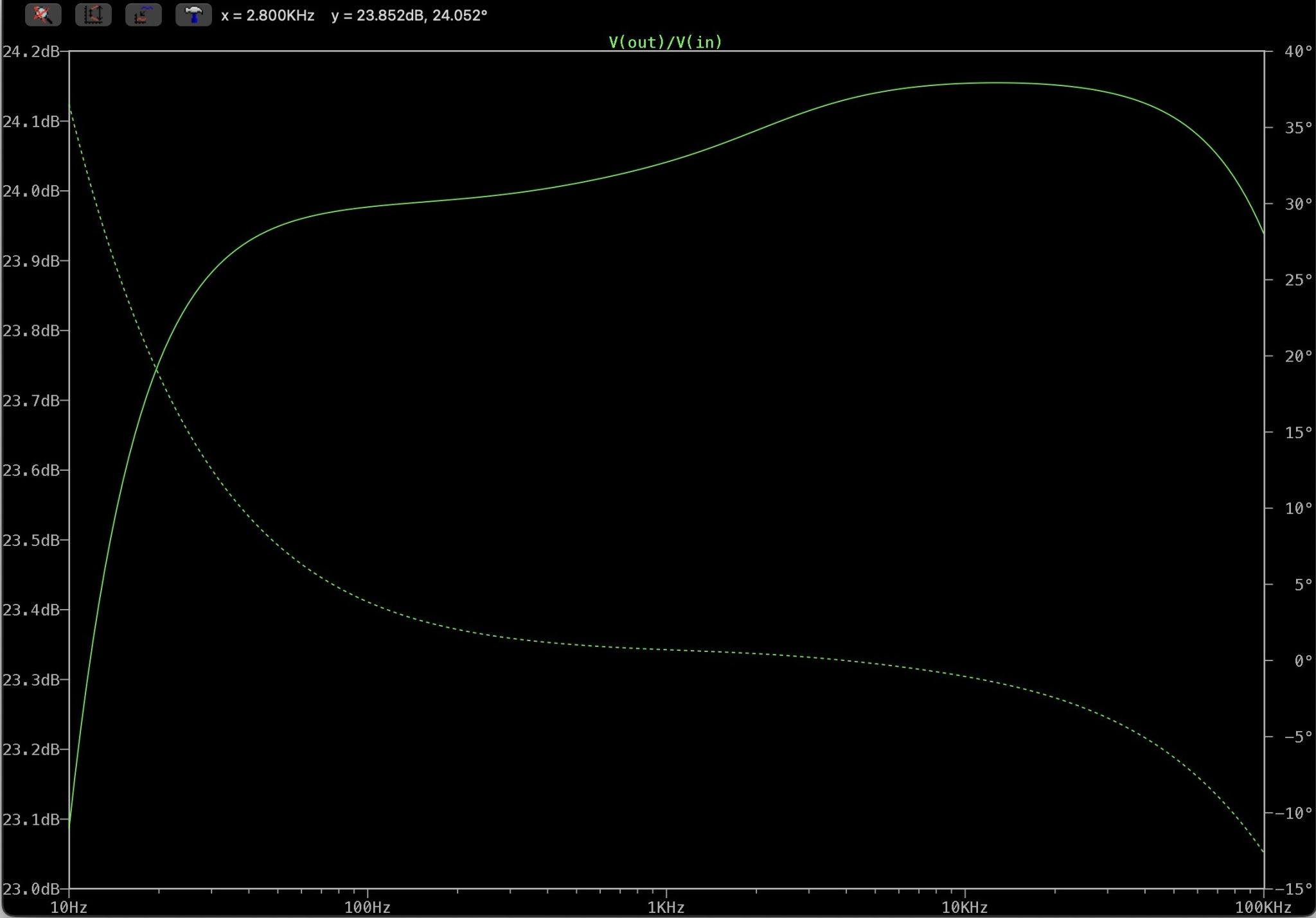Click the 24.2dB left axis label

(31, 51)
